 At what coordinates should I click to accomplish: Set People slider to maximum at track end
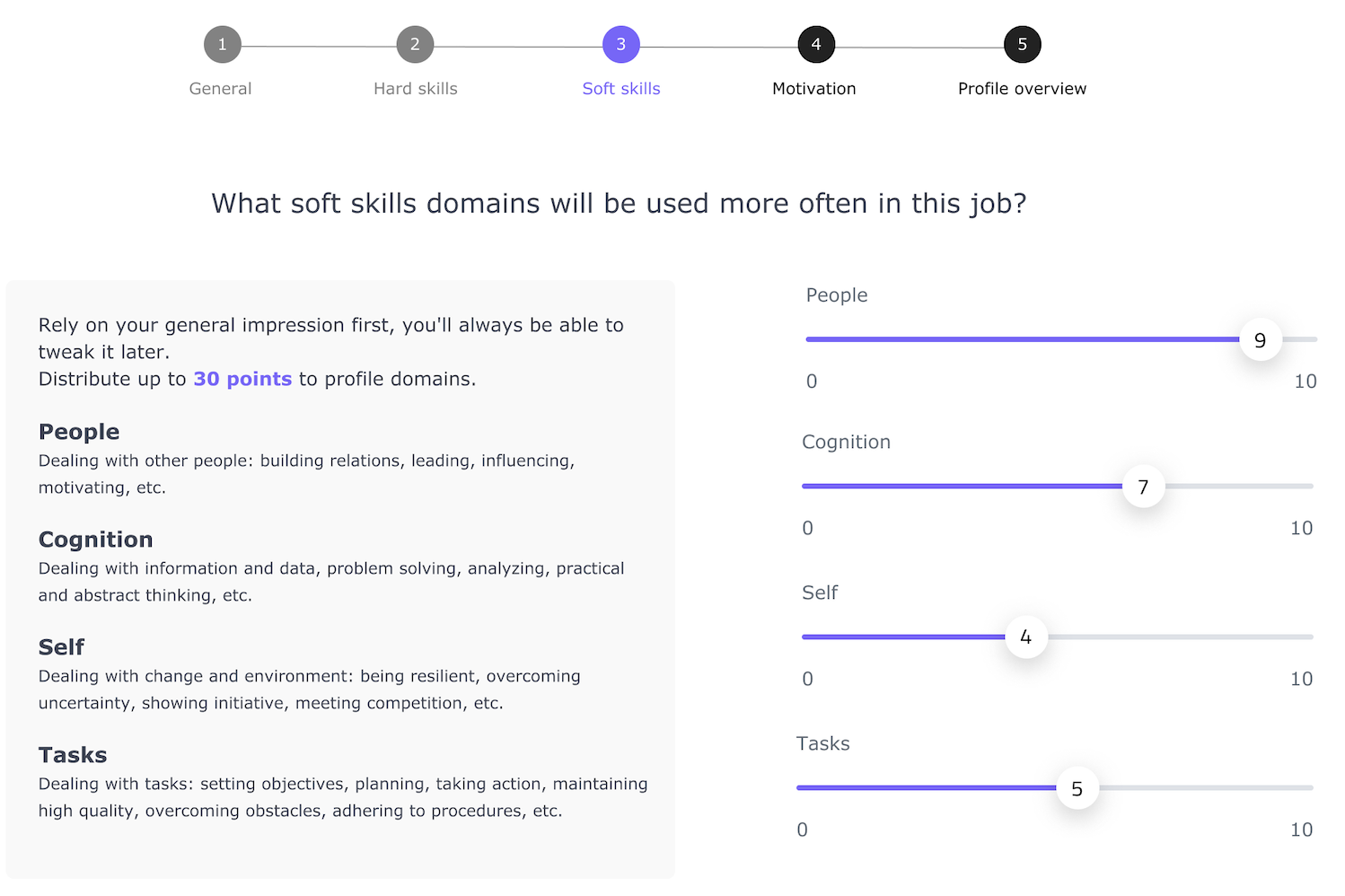point(1314,339)
